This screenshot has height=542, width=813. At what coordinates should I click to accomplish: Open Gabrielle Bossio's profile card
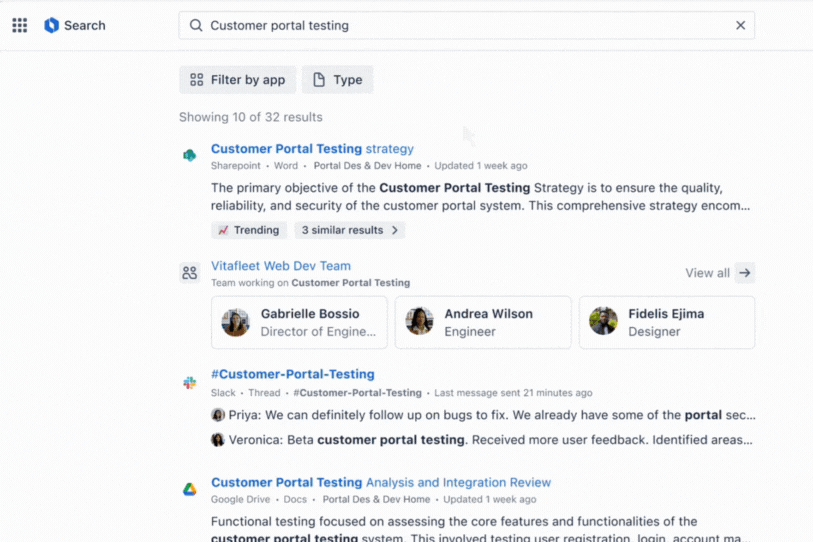point(299,323)
